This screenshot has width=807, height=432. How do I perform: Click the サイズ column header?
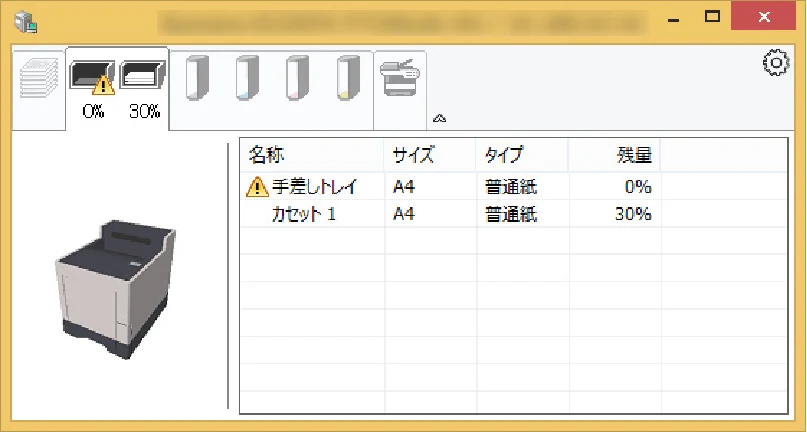[430, 154]
